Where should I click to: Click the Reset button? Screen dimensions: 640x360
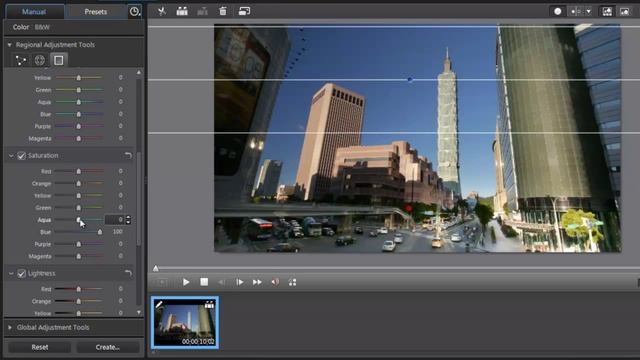(x=40, y=347)
